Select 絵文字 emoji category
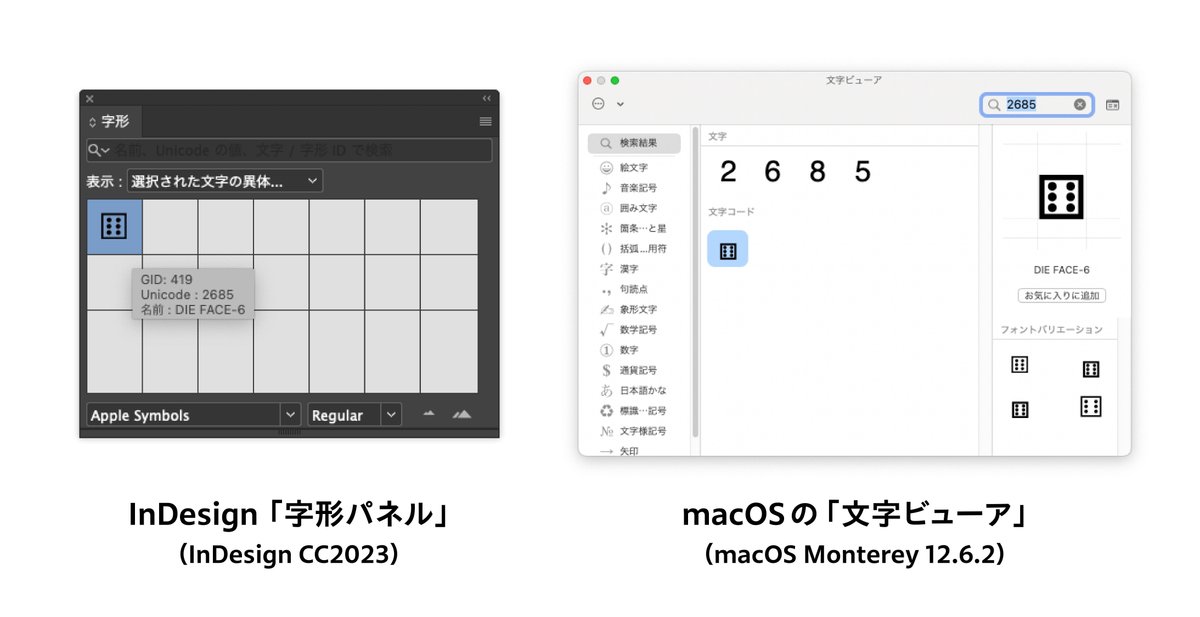This screenshot has height=617, width=1200. coord(634,168)
